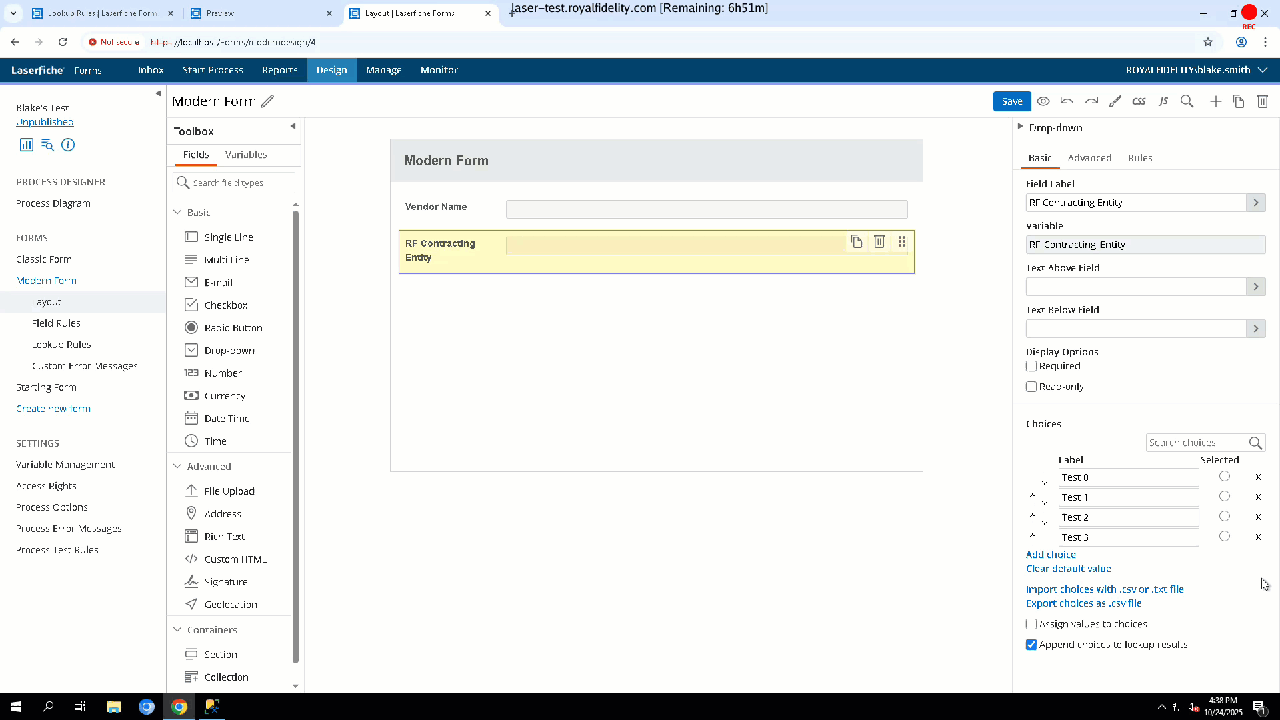Open the Variables toolbox tab
The height and width of the screenshot is (720, 1280).
(246, 155)
